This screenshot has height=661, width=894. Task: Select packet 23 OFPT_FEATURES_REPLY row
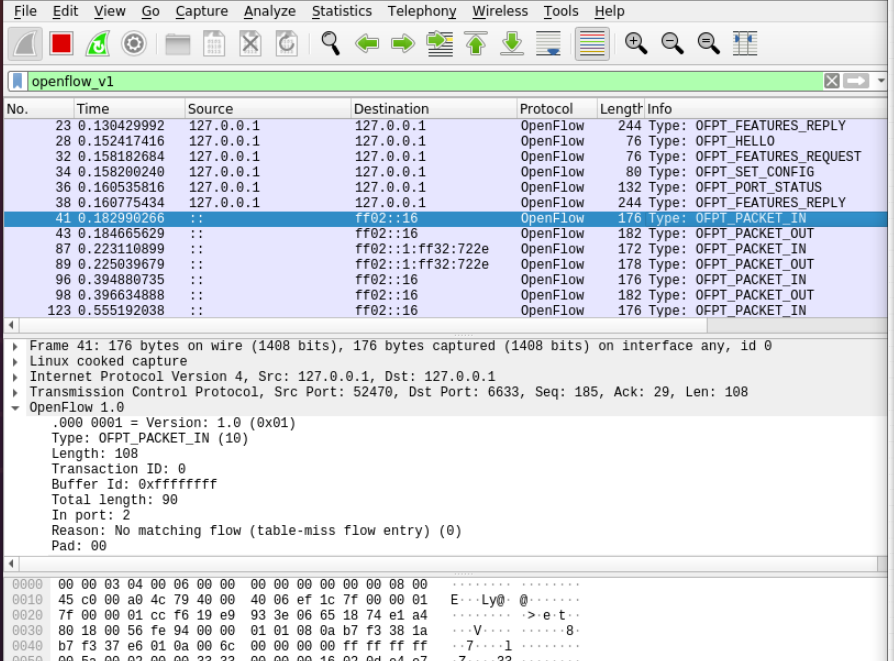445,125
